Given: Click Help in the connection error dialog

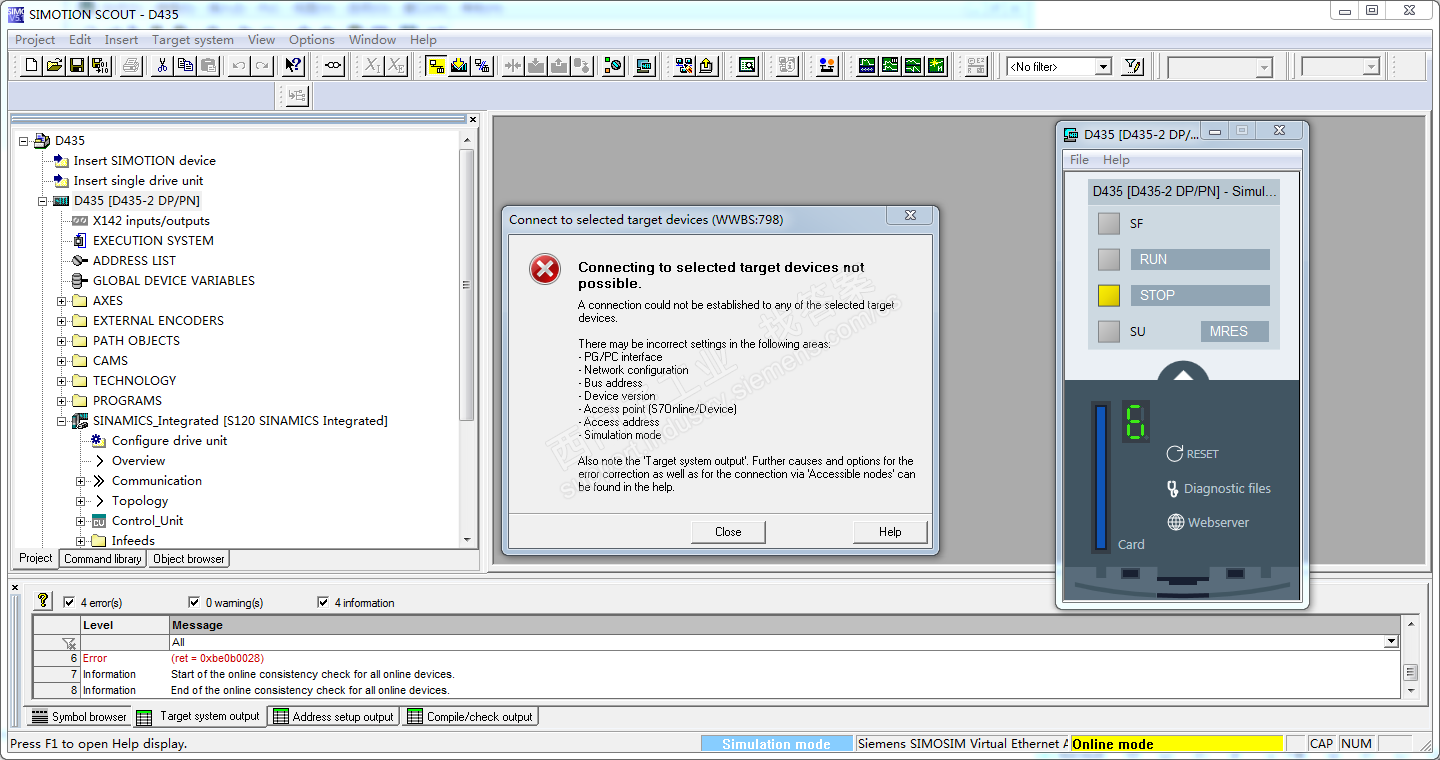Looking at the screenshot, I should point(890,532).
